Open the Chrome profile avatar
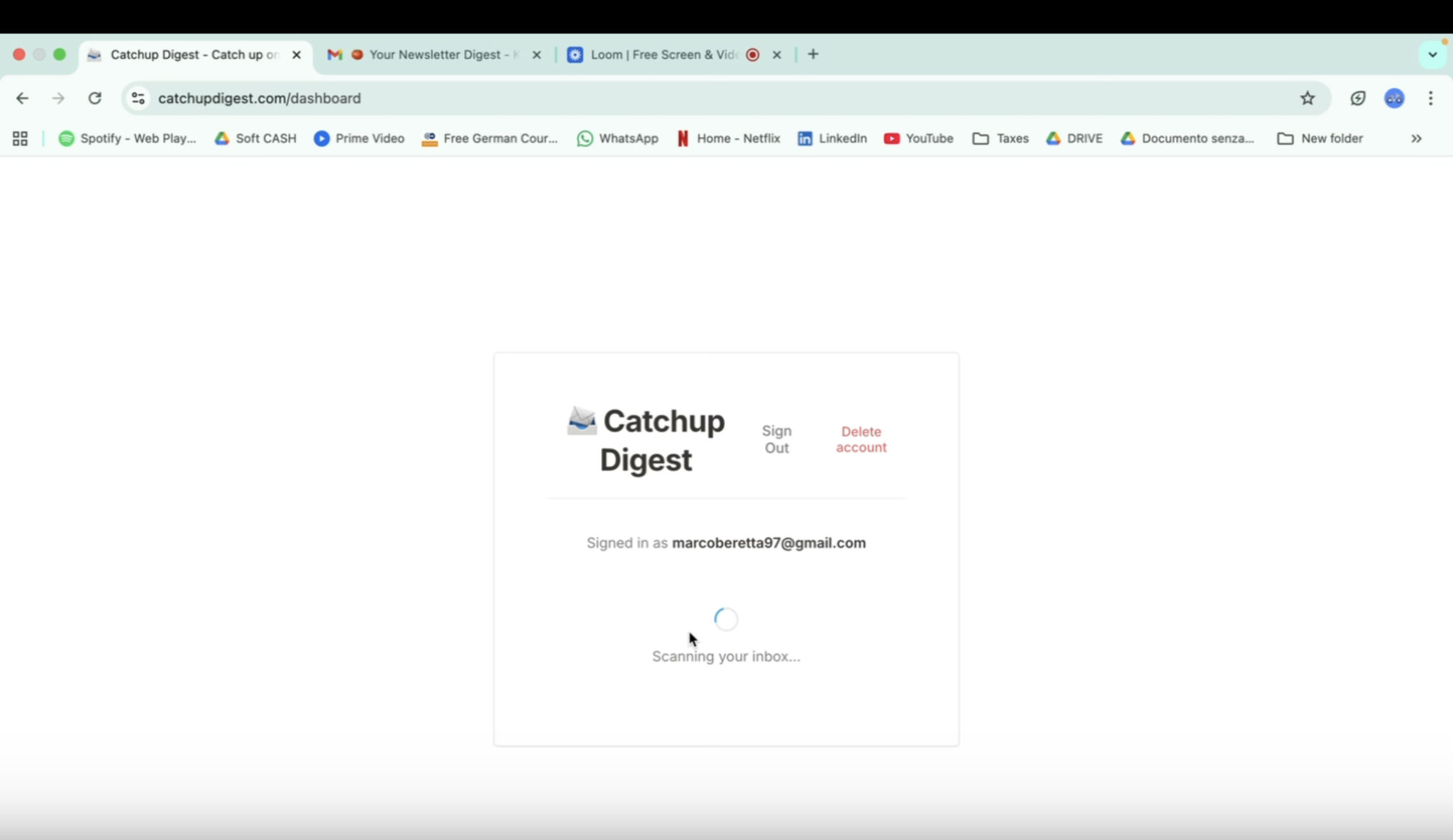 pyautogui.click(x=1394, y=98)
